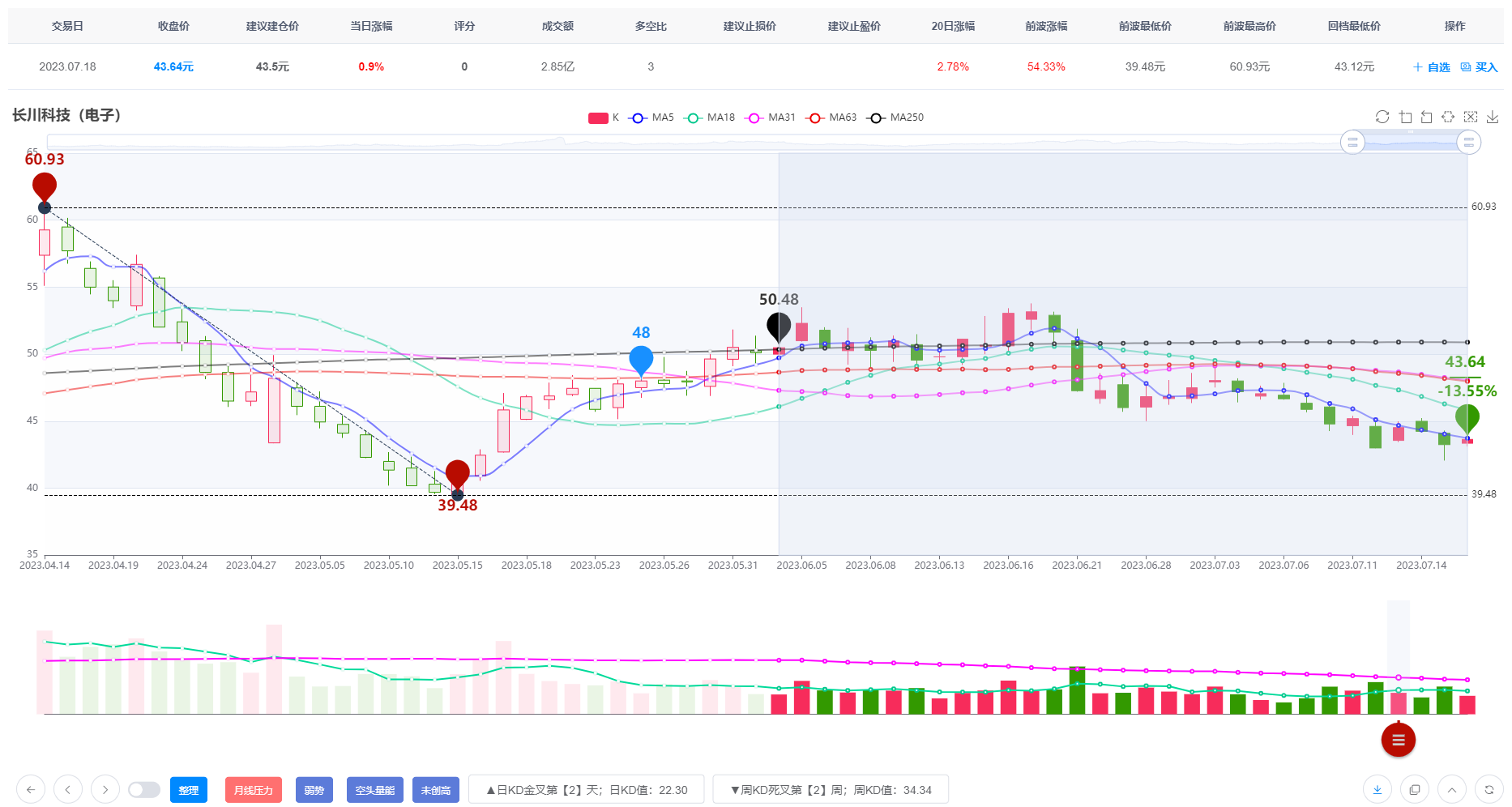
Task: Click the blue 48 pin marker
Action: (641, 360)
